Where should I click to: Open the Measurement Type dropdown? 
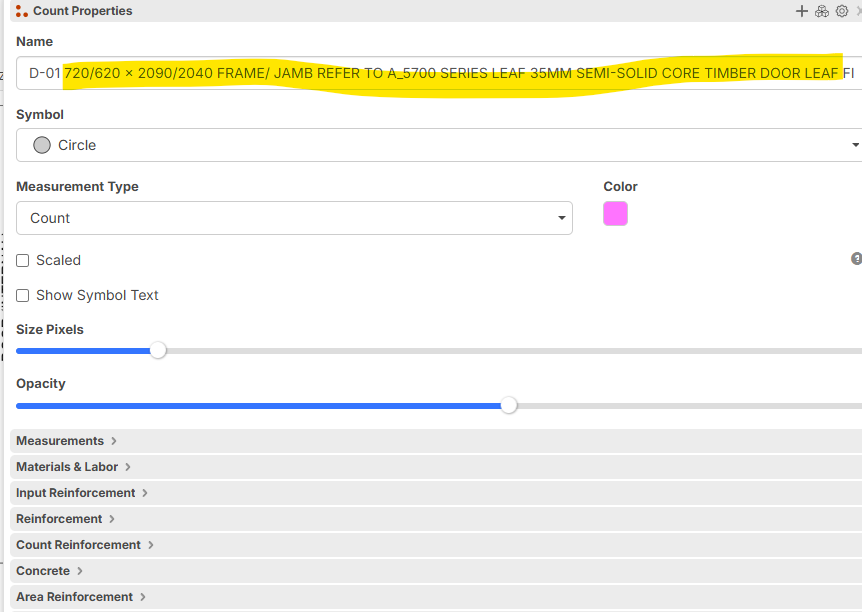(294, 218)
